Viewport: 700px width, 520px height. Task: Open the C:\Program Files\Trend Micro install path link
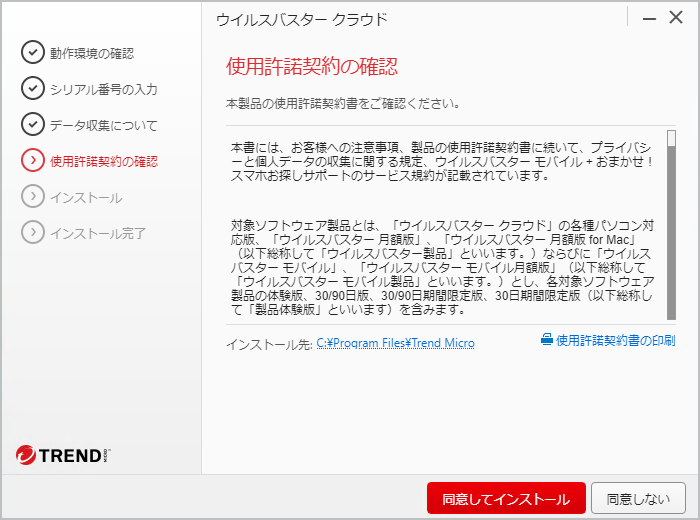pyautogui.click(x=395, y=343)
